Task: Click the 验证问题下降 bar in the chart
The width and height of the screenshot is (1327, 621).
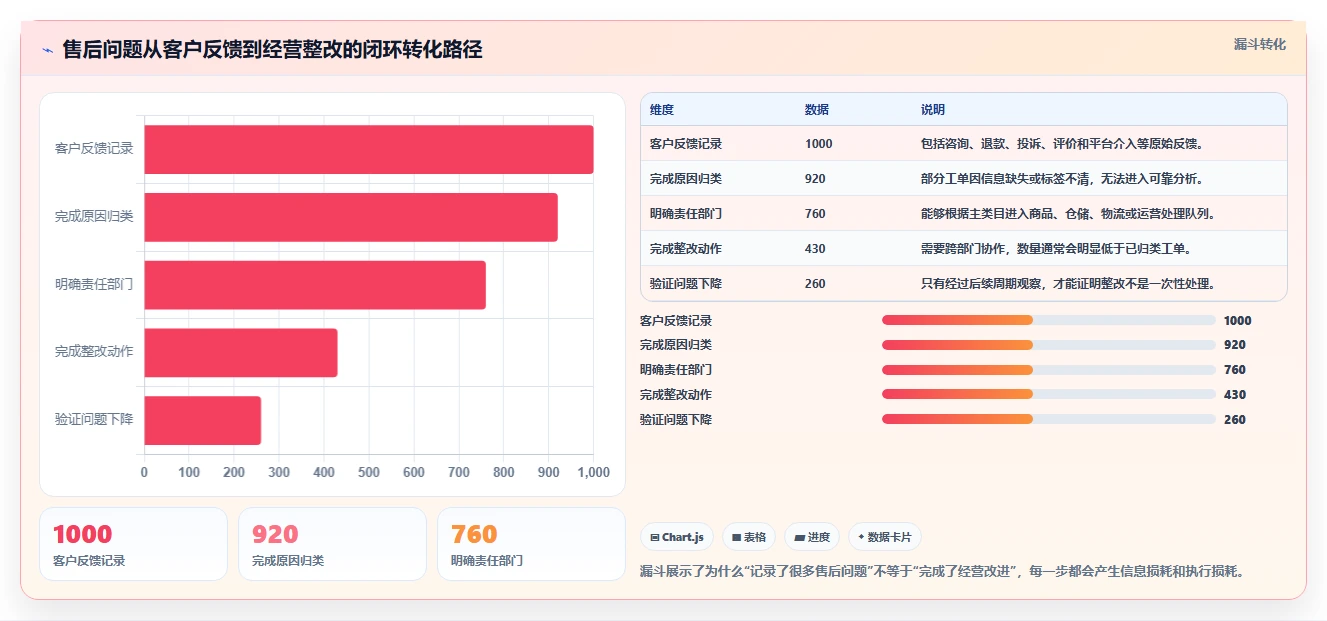Action: click(x=203, y=421)
